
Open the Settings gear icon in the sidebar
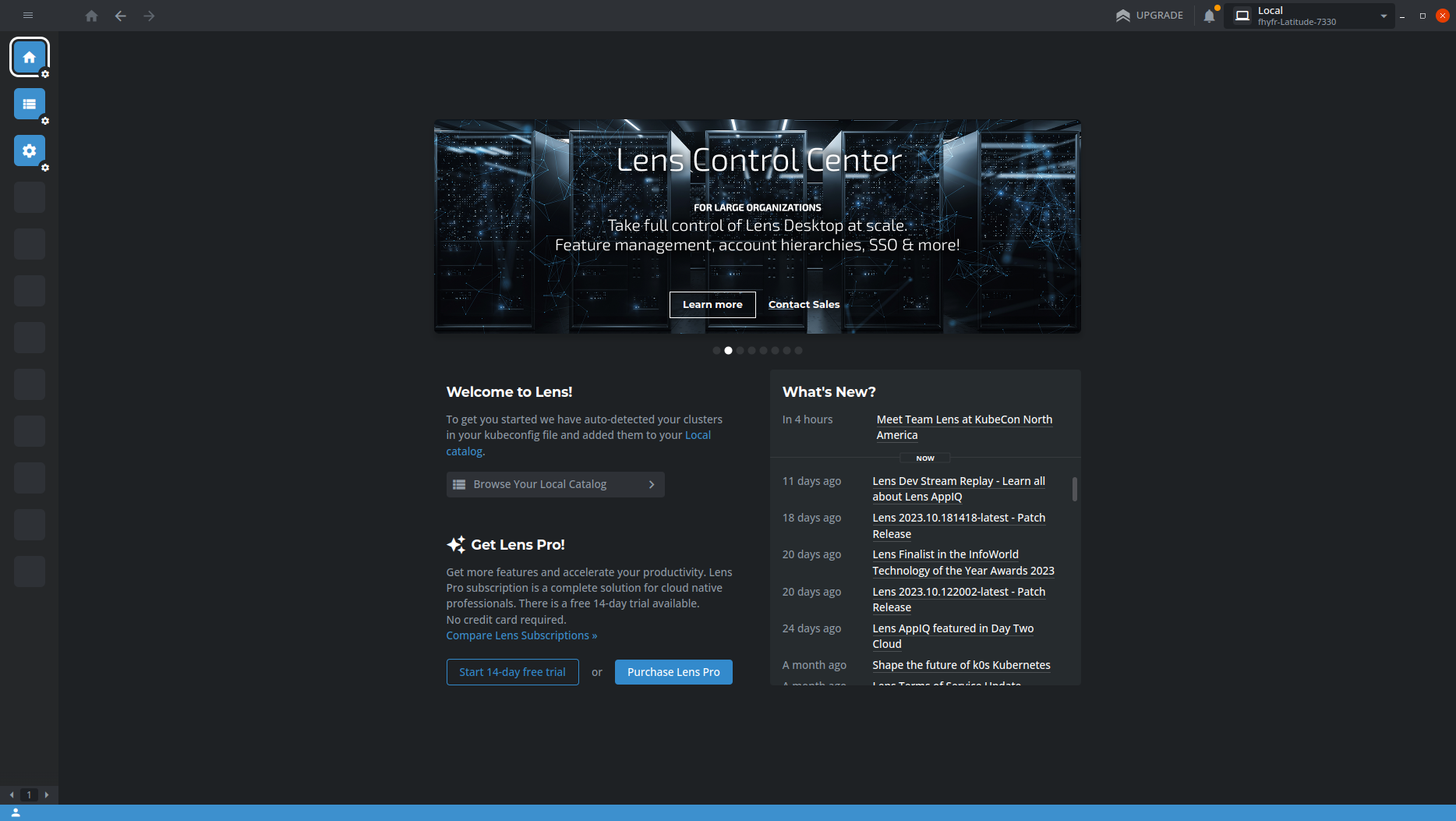[30, 150]
